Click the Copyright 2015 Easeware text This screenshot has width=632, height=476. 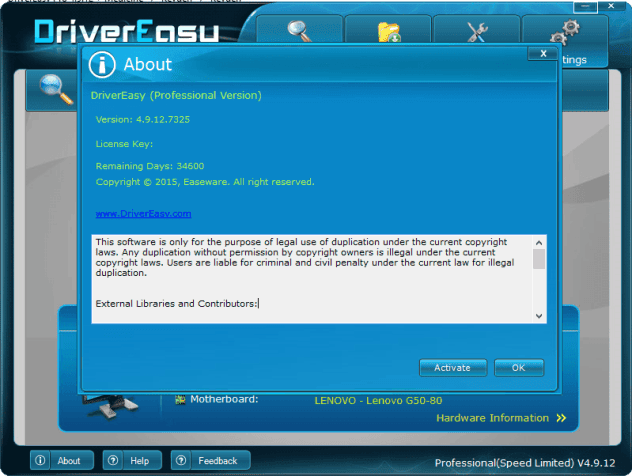tap(205, 182)
